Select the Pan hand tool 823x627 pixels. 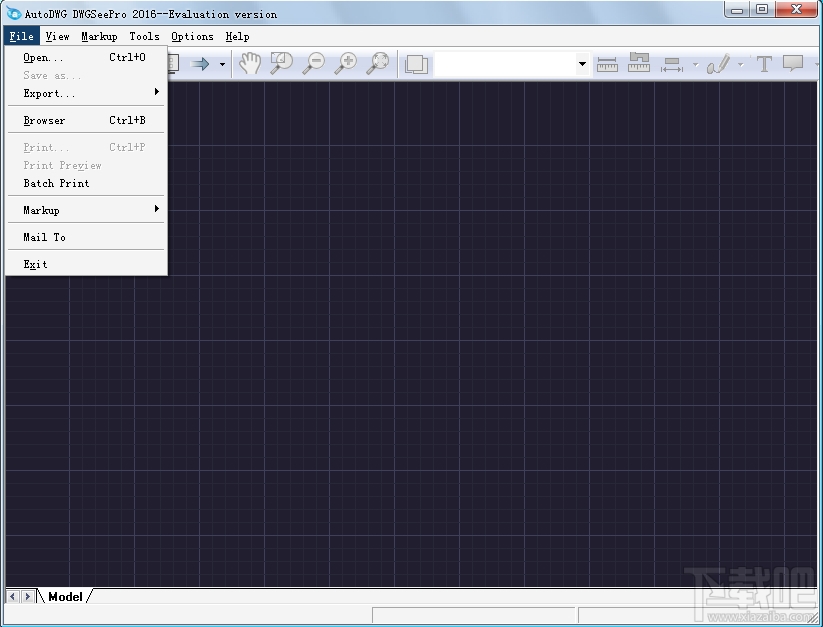tap(250, 63)
